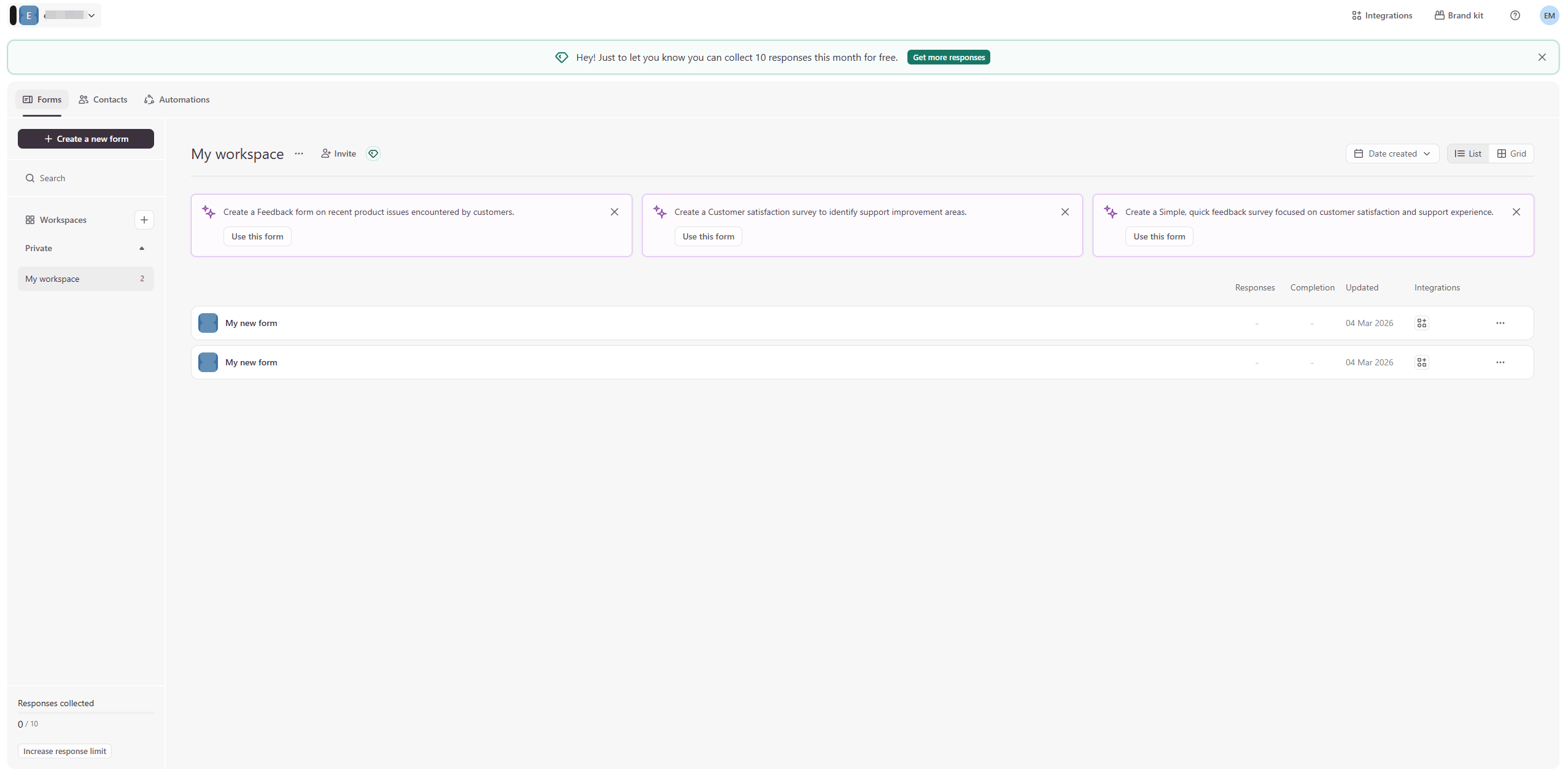Open integrations icon for first form
Image resolution: width=1568 pixels, height=778 pixels.
click(x=1421, y=323)
